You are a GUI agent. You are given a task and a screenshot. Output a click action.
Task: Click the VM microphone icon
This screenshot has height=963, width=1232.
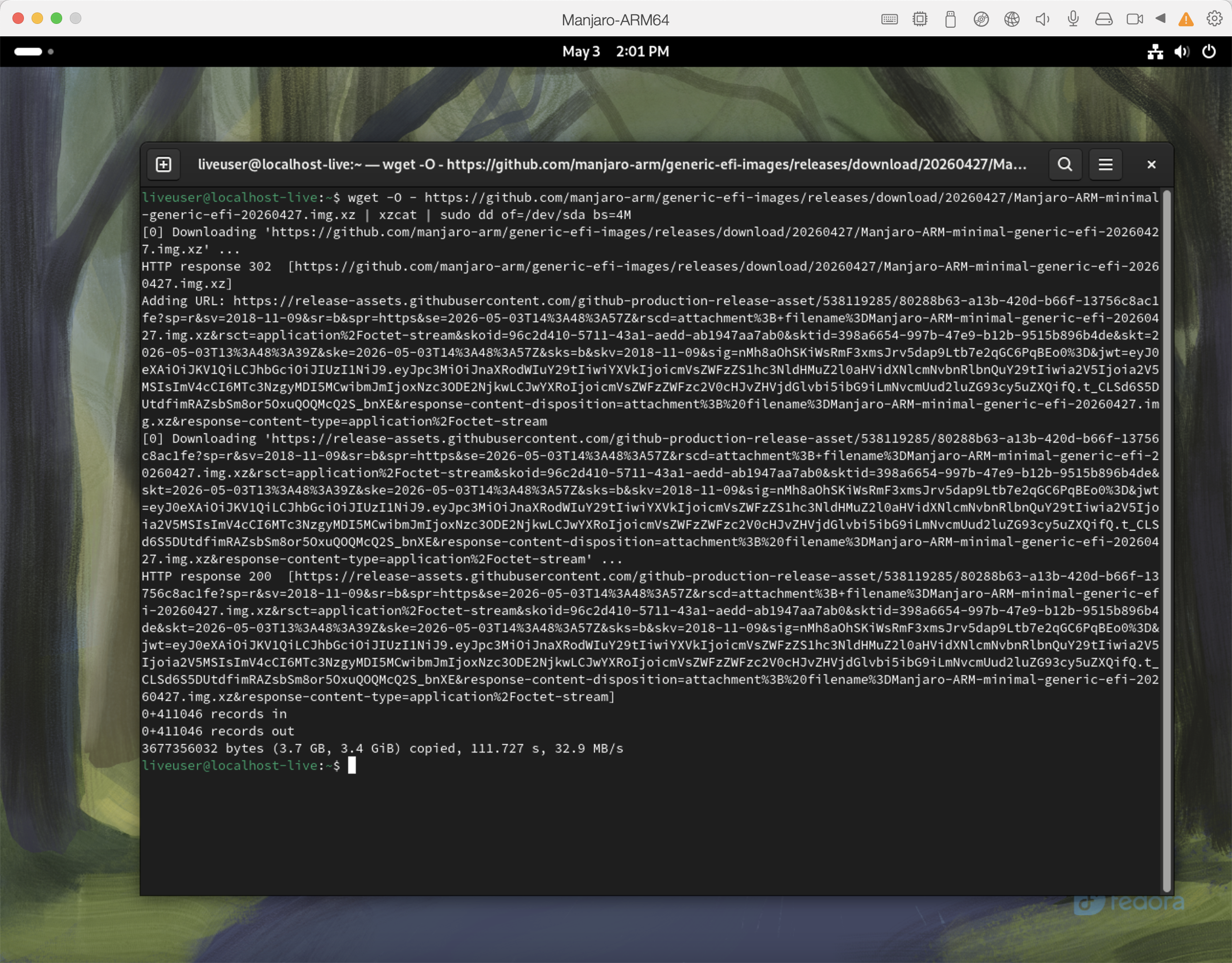pos(1073,19)
